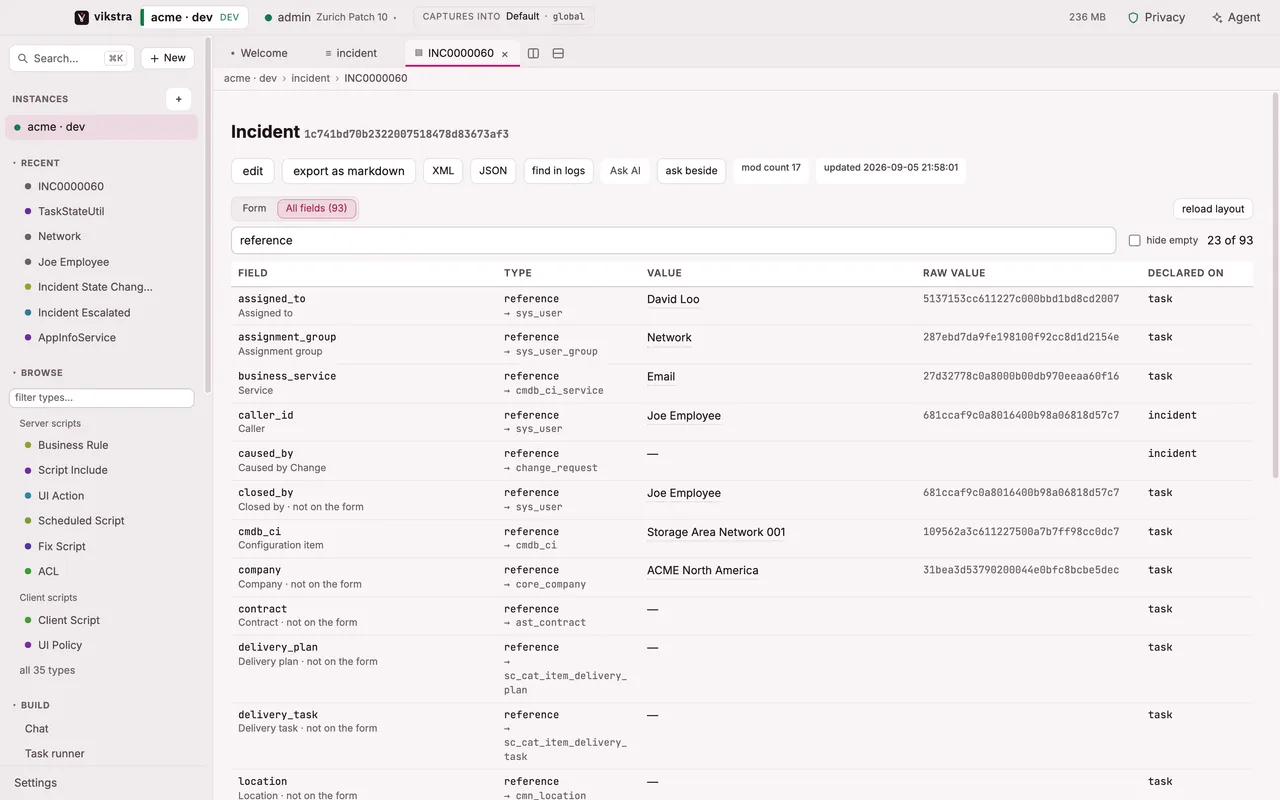Browse the Script Include type
Screen dimensions: 1280x800
point(73,470)
